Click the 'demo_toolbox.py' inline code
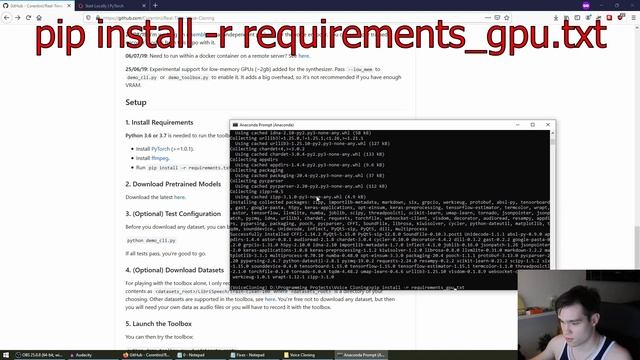This screenshot has height=360, width=640. pyautogui.click(x=188, y=78)
